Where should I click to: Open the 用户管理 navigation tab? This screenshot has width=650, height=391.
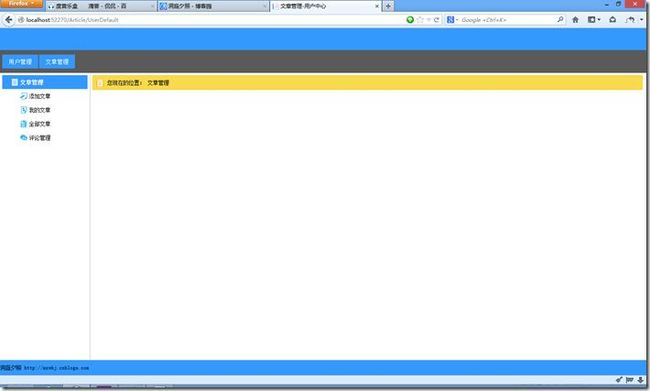coord(20,62)
